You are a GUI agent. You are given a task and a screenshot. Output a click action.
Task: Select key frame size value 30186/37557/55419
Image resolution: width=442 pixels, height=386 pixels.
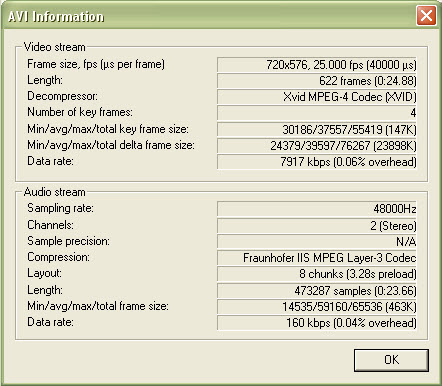317,129
